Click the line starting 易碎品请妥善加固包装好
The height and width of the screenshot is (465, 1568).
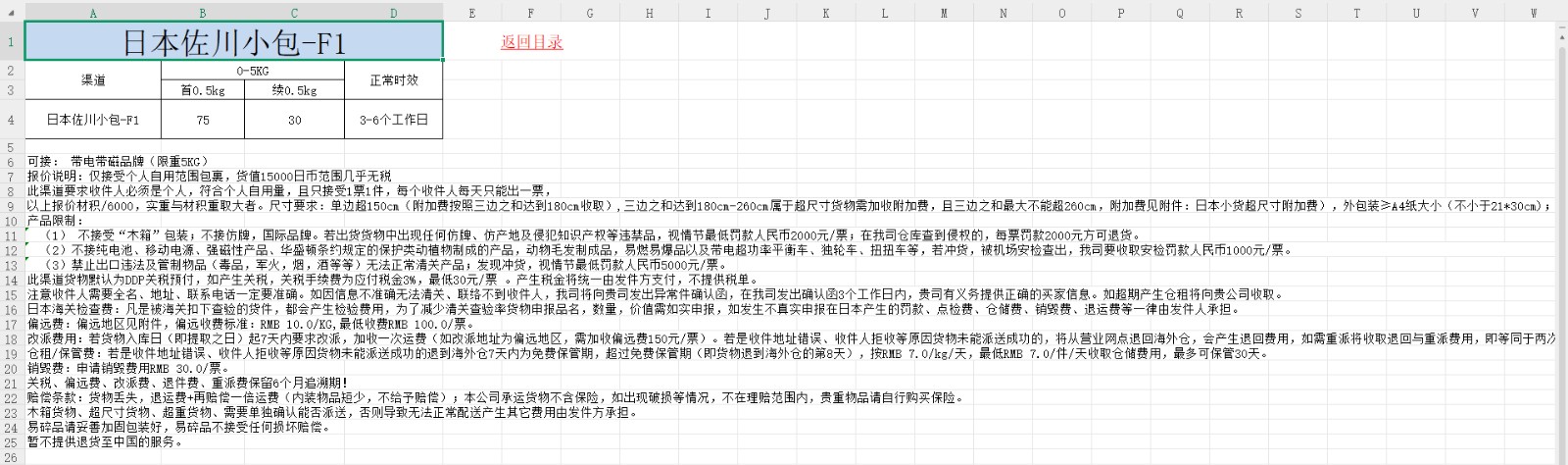point(178,427)
